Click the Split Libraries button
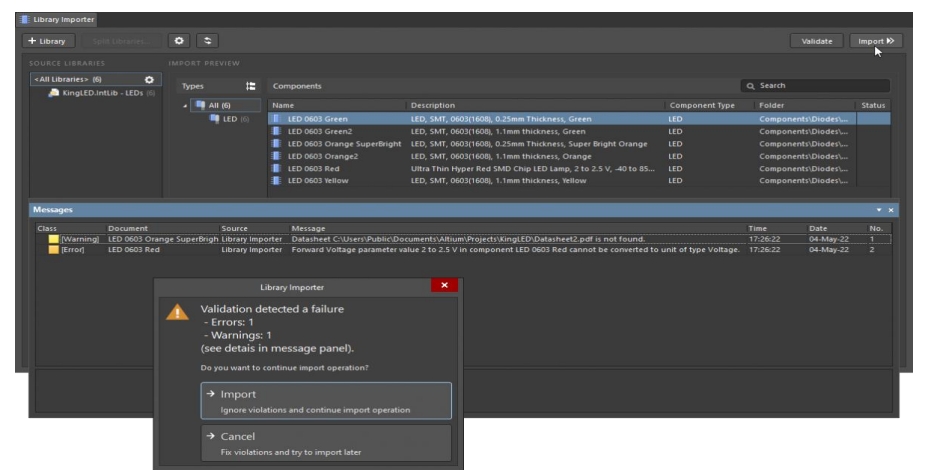Screen dimensions: 925x470 click(120, 41)
